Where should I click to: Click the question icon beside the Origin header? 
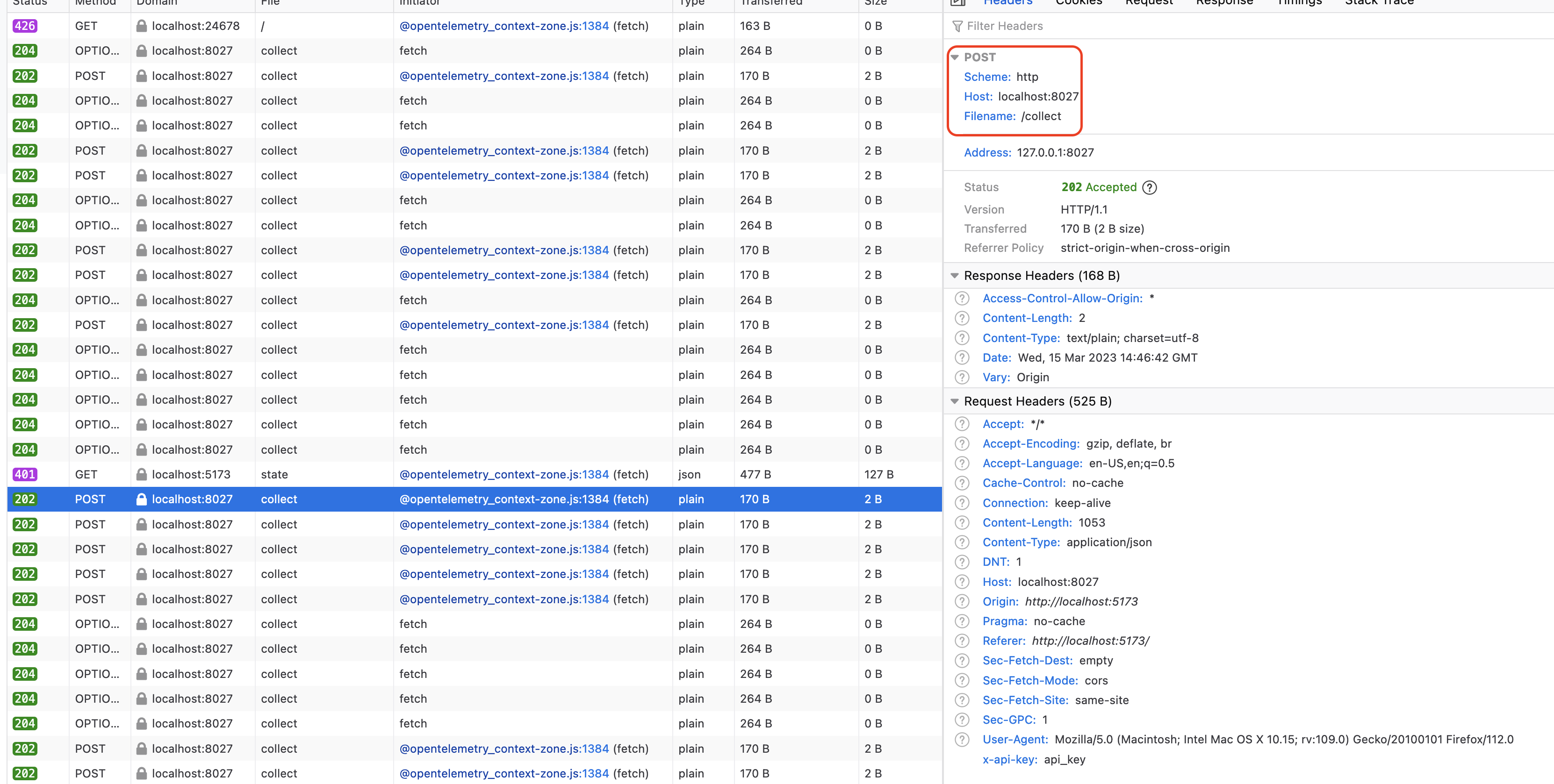pos(962,601)
